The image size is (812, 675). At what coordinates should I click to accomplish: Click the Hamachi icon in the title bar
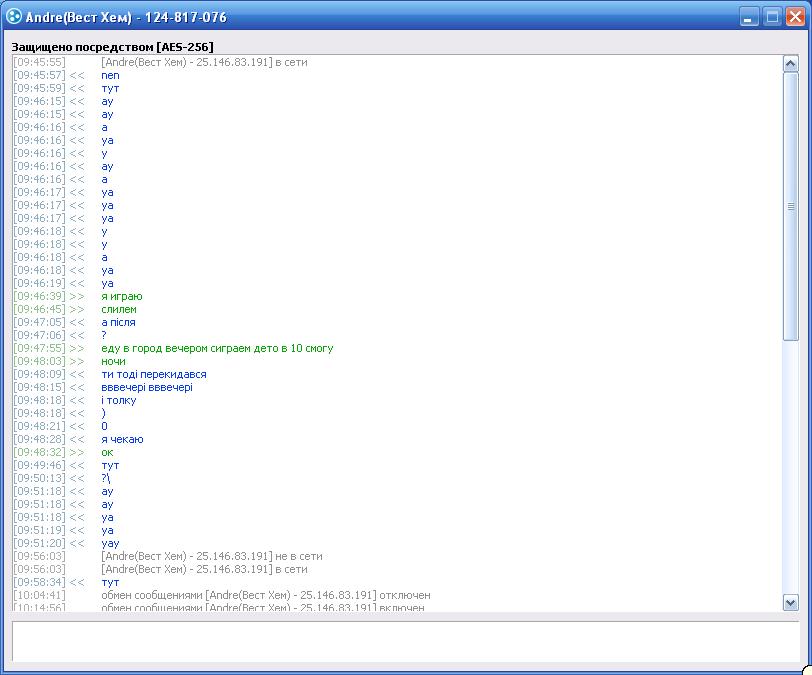click(13, 17)
